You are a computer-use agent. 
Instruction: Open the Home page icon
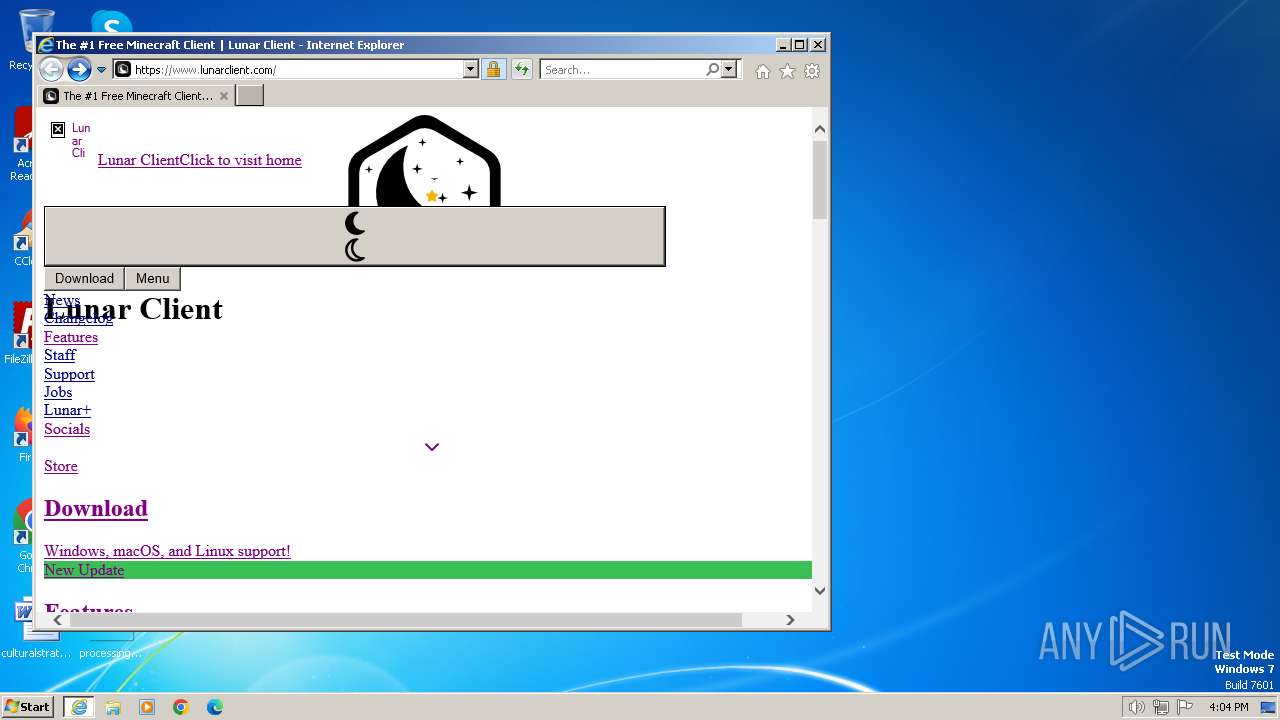pos(763,71)
